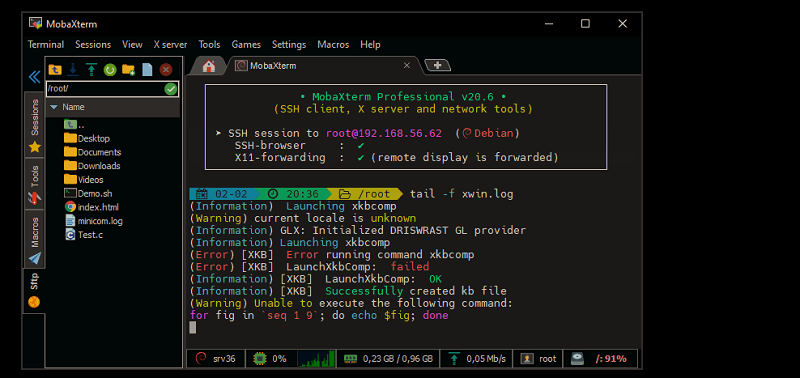
Task: Open the X server menu
Action: tap(170, 44)
